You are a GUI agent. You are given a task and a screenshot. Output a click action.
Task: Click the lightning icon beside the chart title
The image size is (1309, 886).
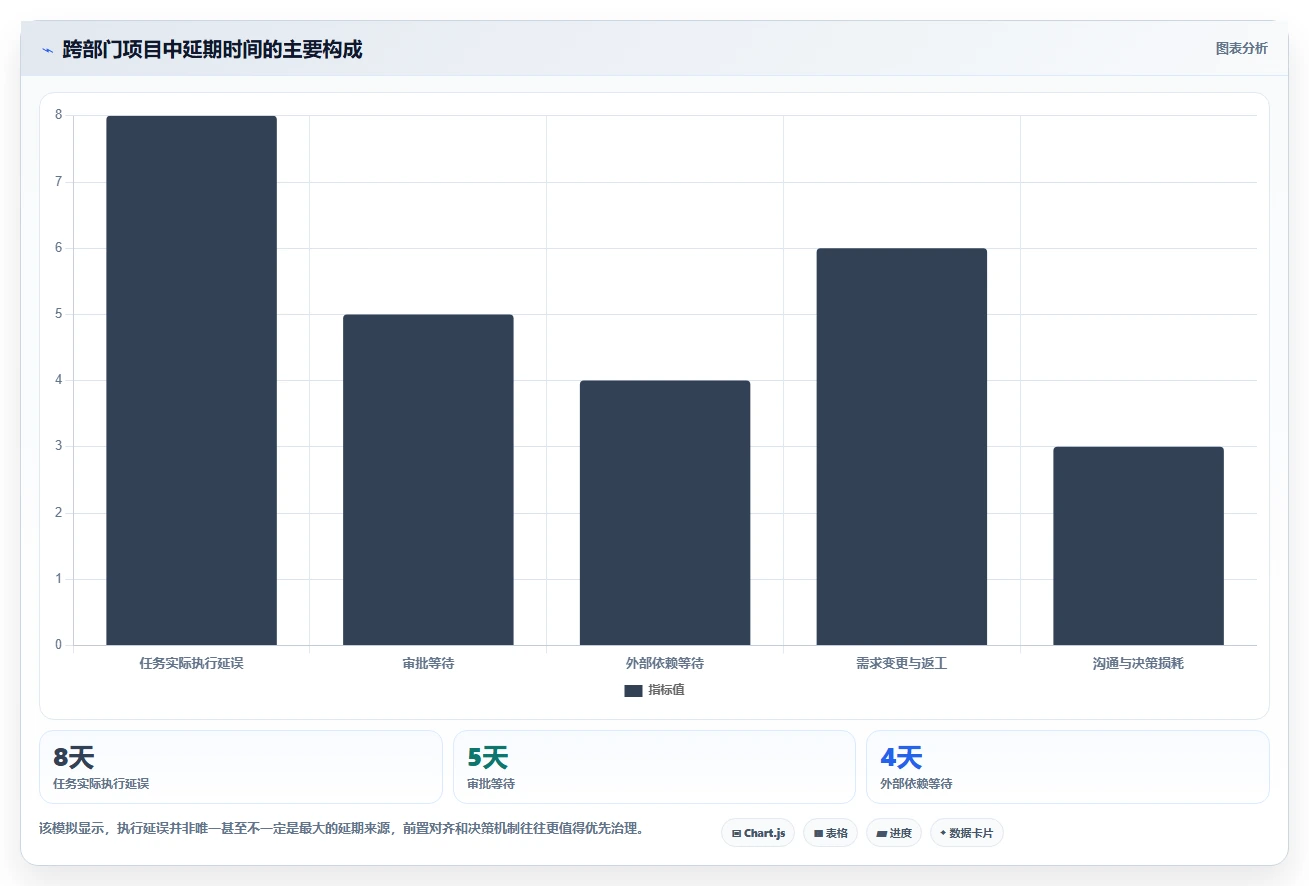47,49
